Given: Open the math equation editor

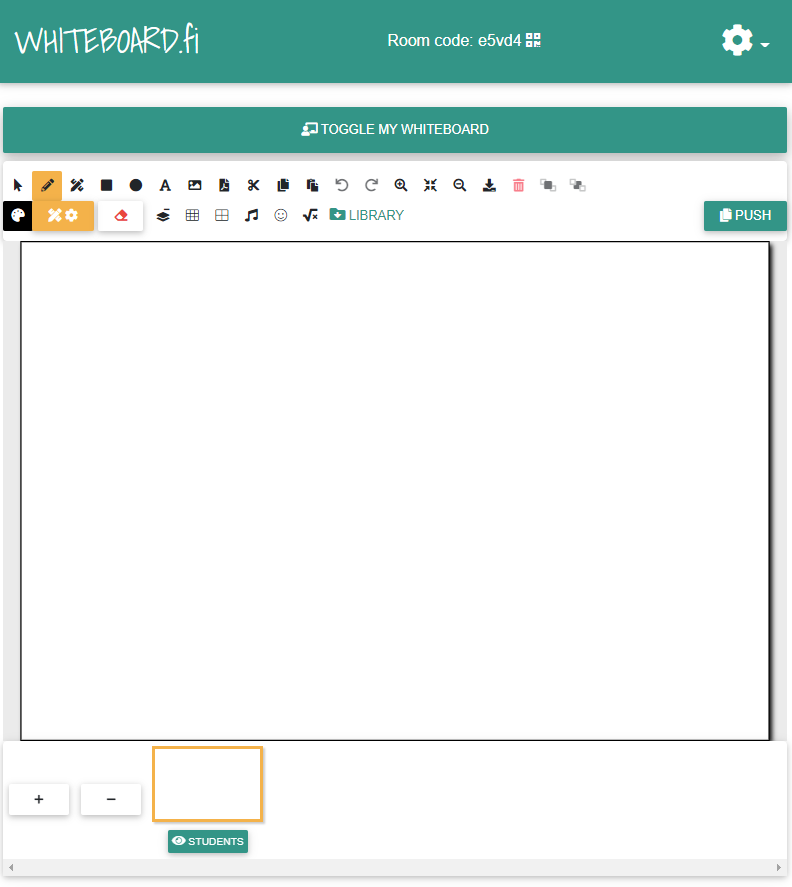Looking at the screenshot, I should pos(310,215).
